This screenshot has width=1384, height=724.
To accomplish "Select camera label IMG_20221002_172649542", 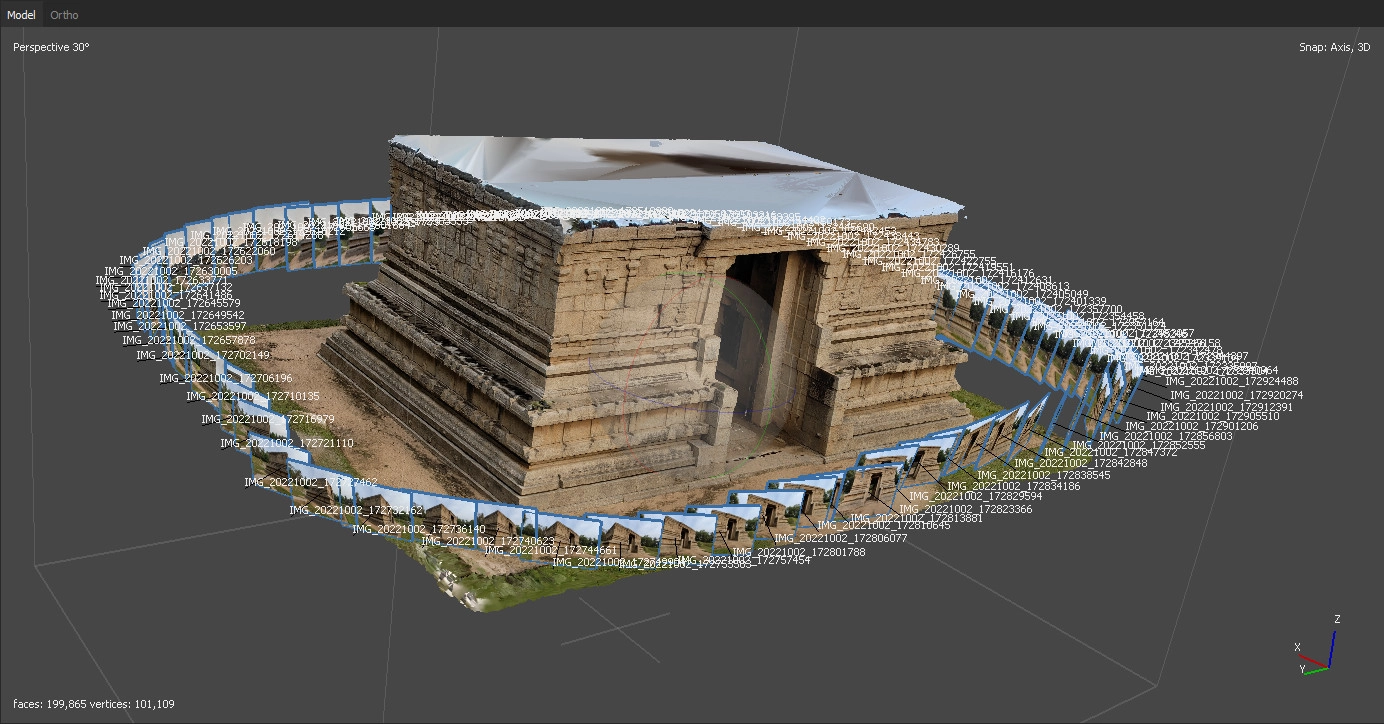I will tap(179, 316).
